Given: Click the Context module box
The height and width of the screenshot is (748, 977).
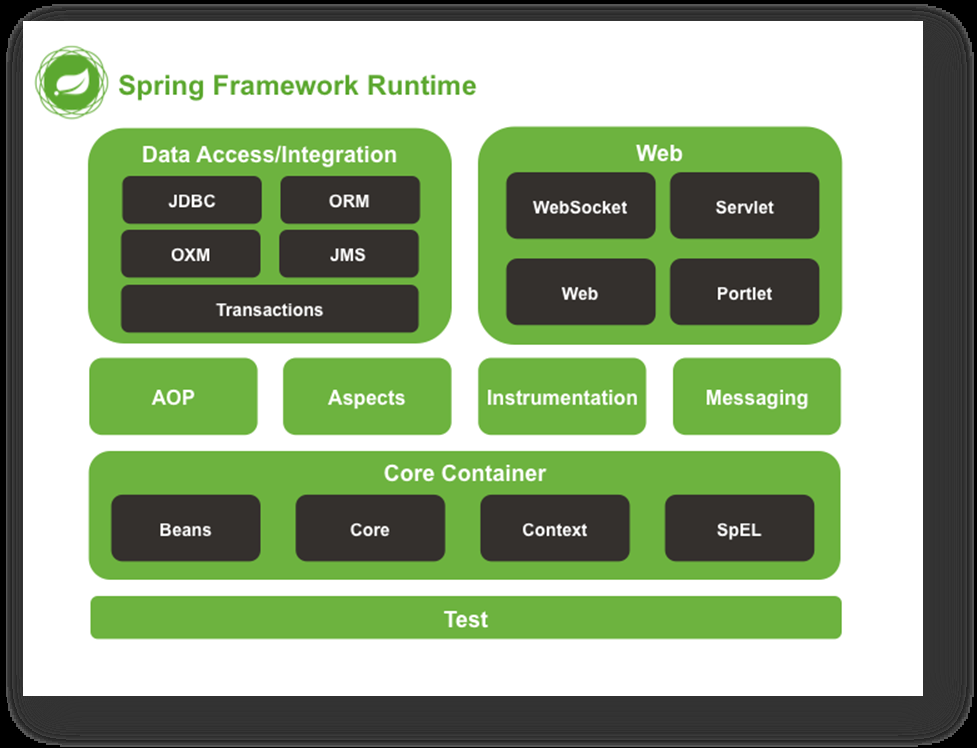Looking at the screenshot, I should coord(555,529).
